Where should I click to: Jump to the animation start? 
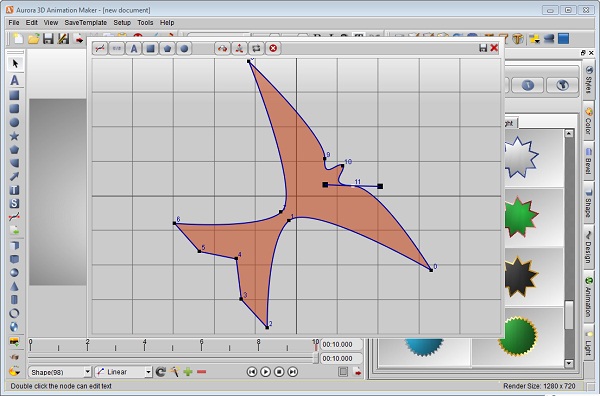252,372
